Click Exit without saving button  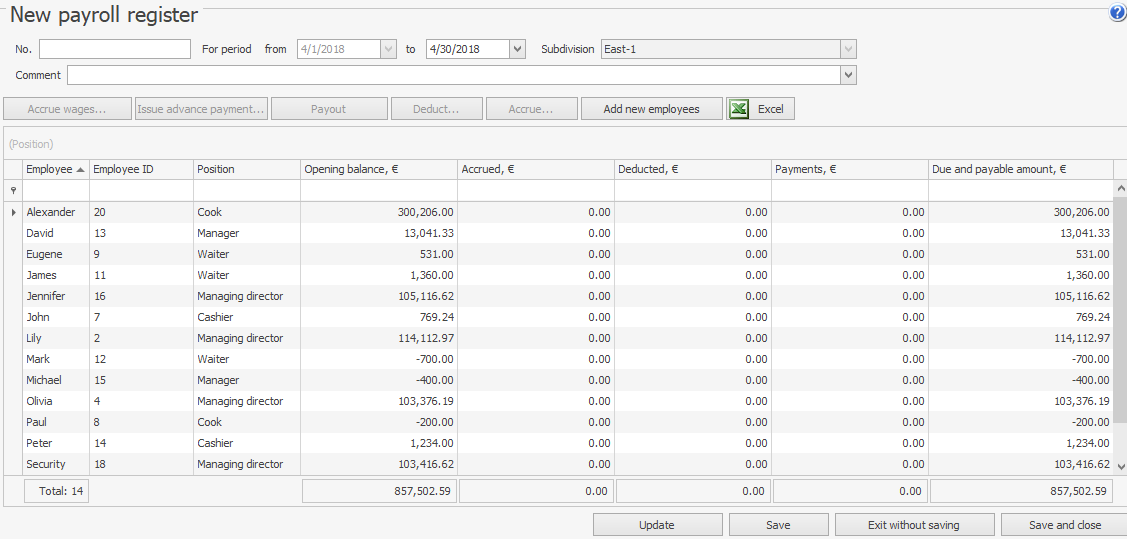914,525
